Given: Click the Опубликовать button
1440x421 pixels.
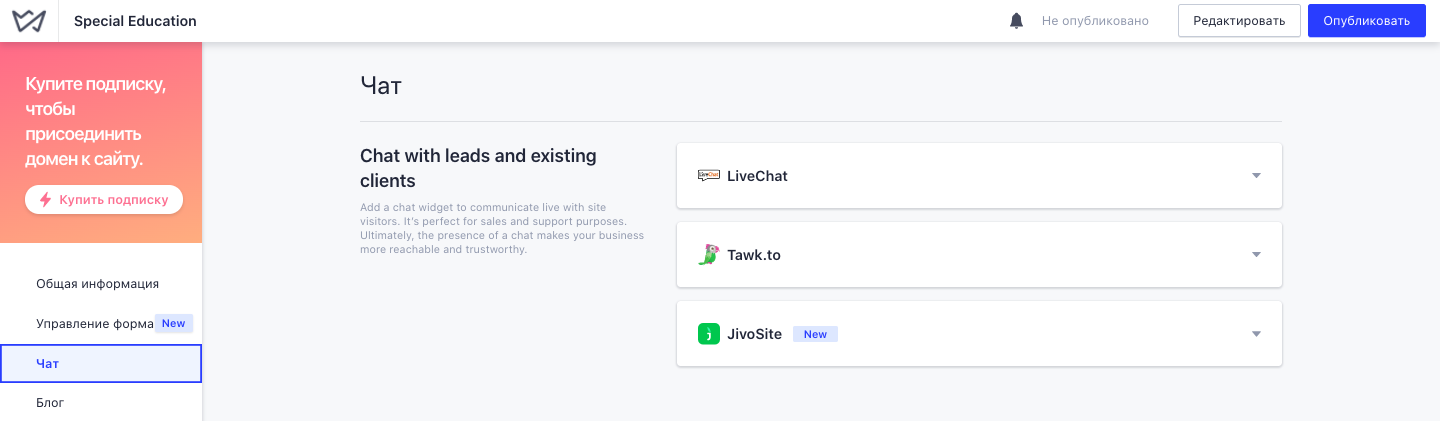Looking at the screenshot, I should tap(1366, 21).
